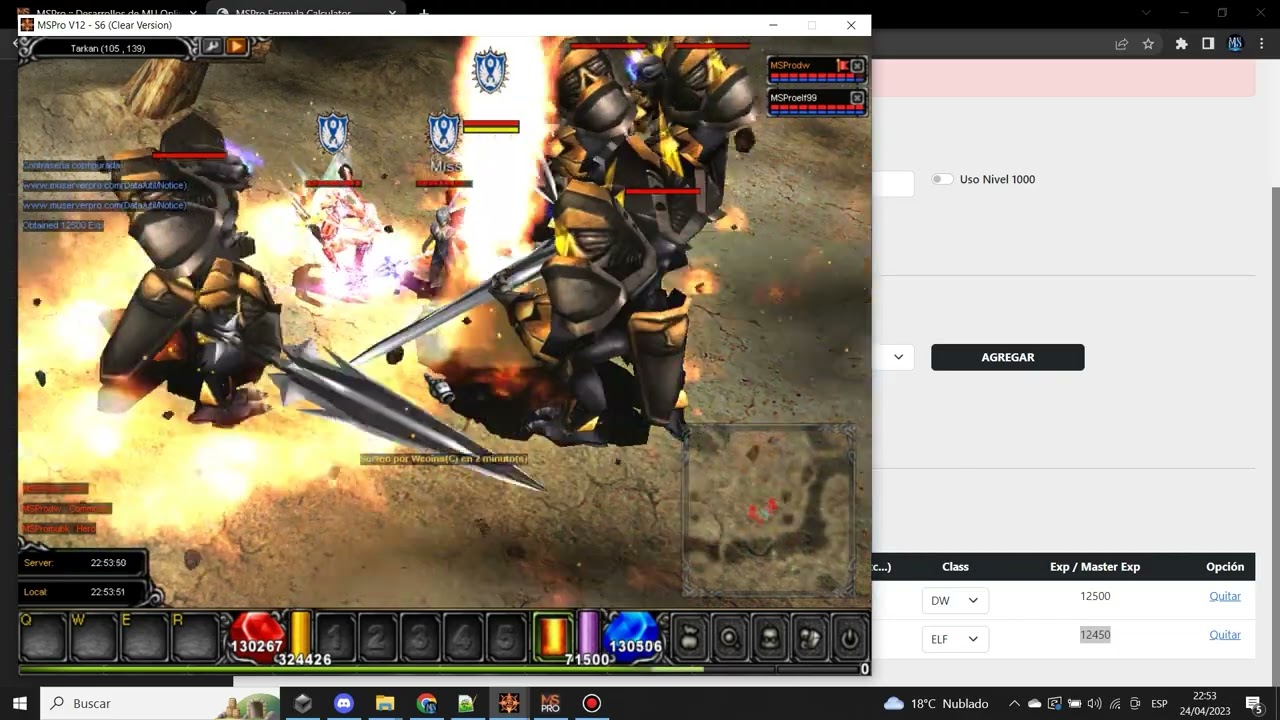This screenshot has width=1280, height=720.
Task: Open the inventory bag icon
Action: [x=689, y=637]
